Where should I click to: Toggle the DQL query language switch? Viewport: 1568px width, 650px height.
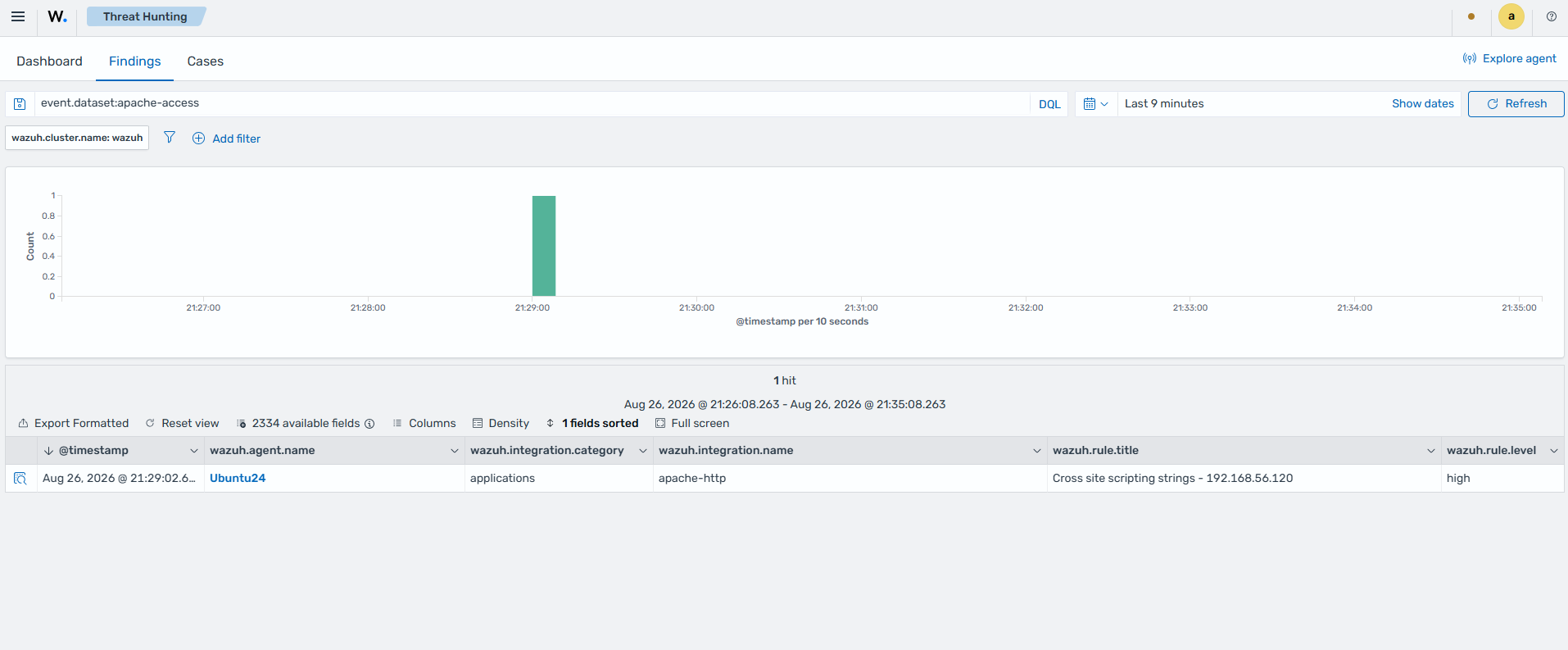click(x=1049, y=104)
